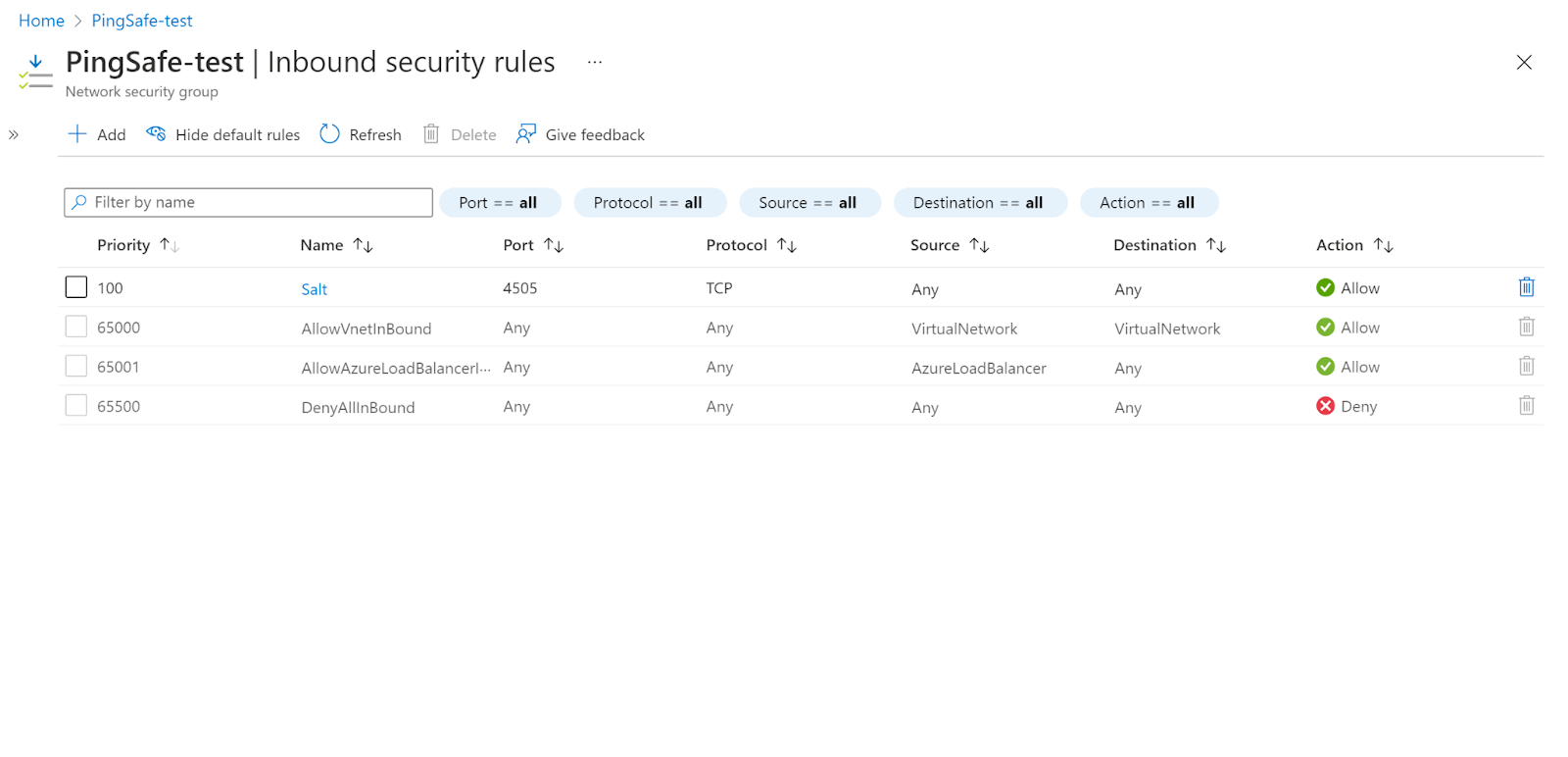Sort rules by Priority column arrows
Screen dimensions: 1568x757
point(170,245)
